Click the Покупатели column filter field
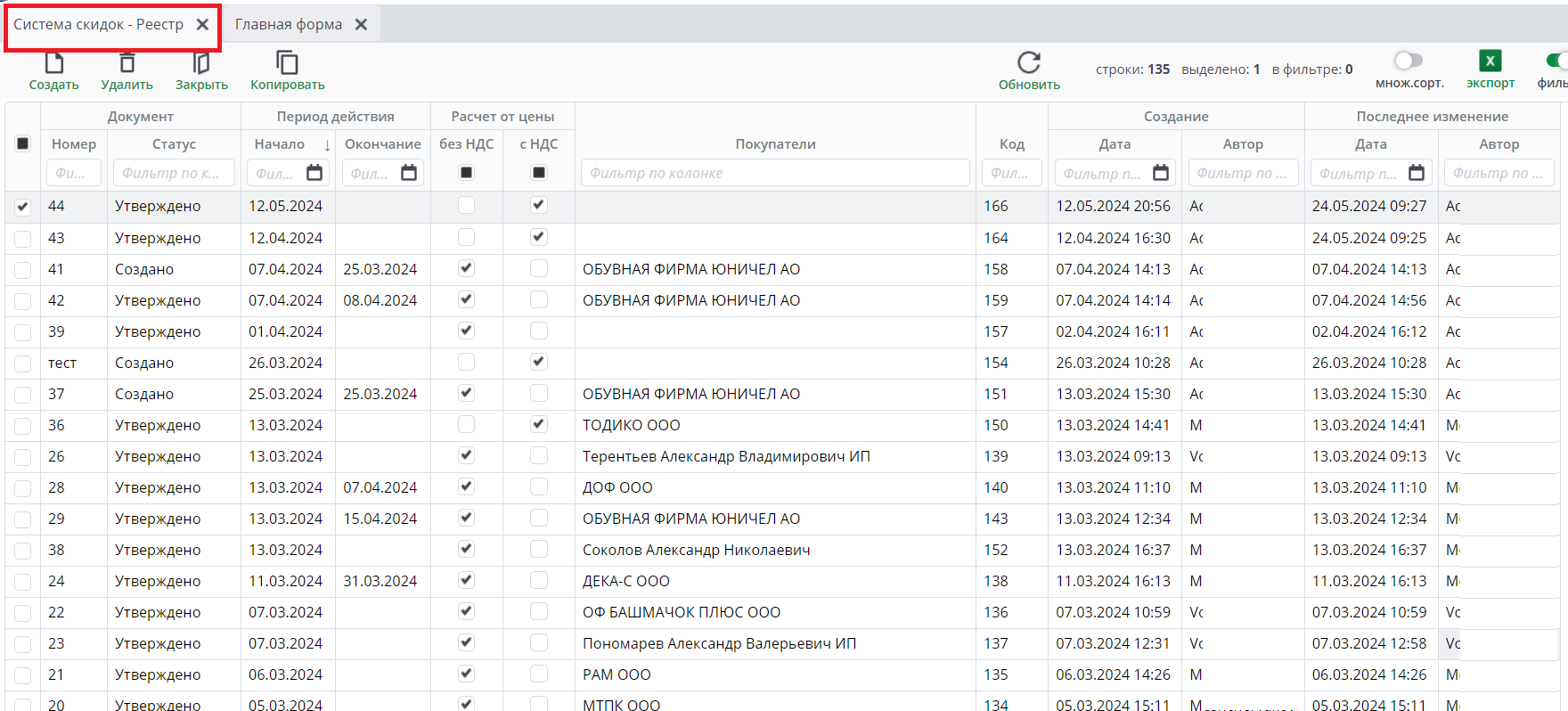This screenshot has width=1568, height=711. tap(775, 173)
